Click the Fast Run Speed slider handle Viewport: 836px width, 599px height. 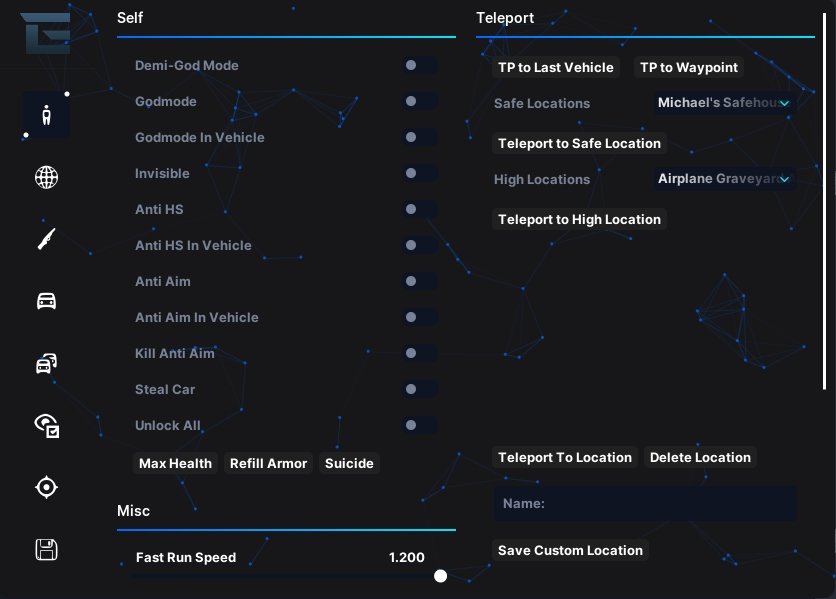click(x=440, y=576)
